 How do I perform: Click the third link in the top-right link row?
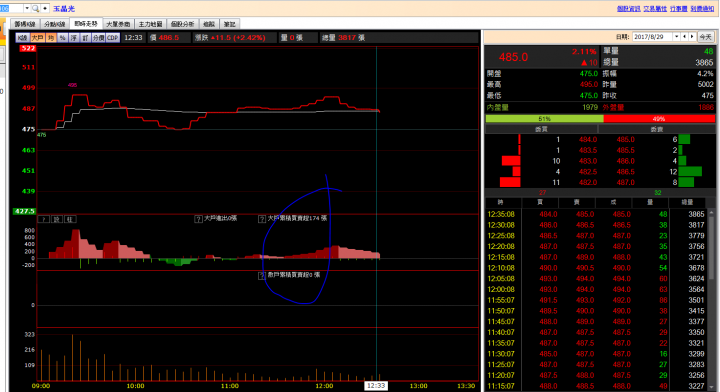[678, 9]
